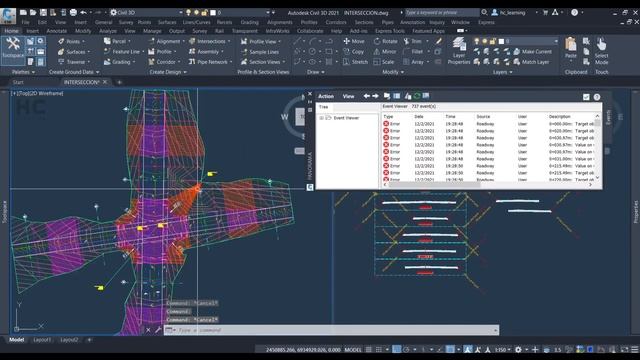Select the Rotate tool
640x360 pixels.
point(386,41)
